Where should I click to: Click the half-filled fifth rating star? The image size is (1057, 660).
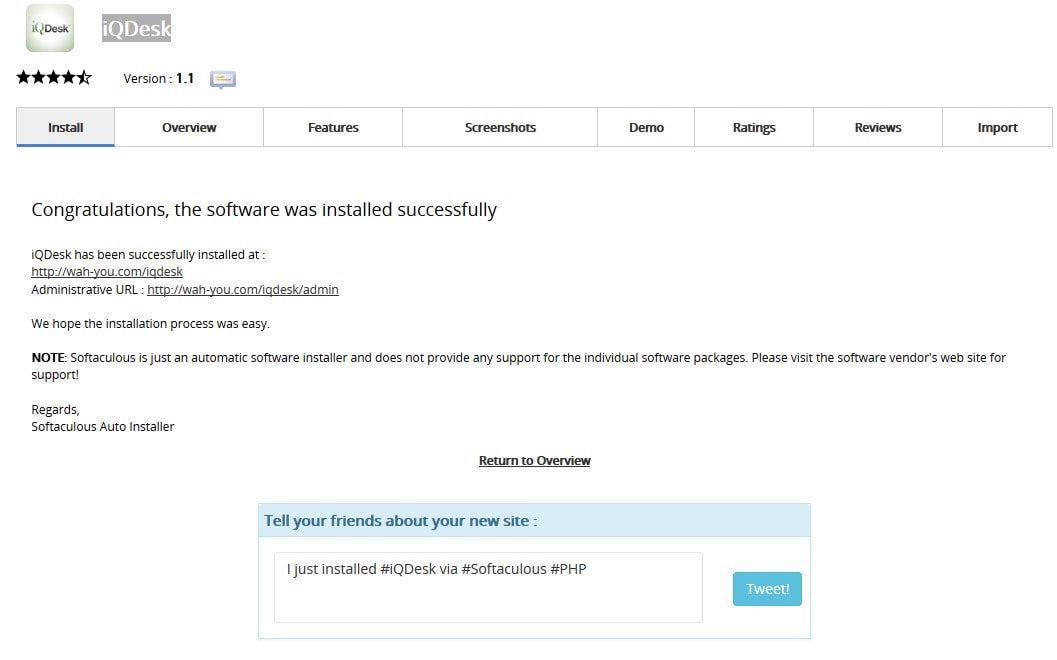pyautogui.click(x=86, y=76)
